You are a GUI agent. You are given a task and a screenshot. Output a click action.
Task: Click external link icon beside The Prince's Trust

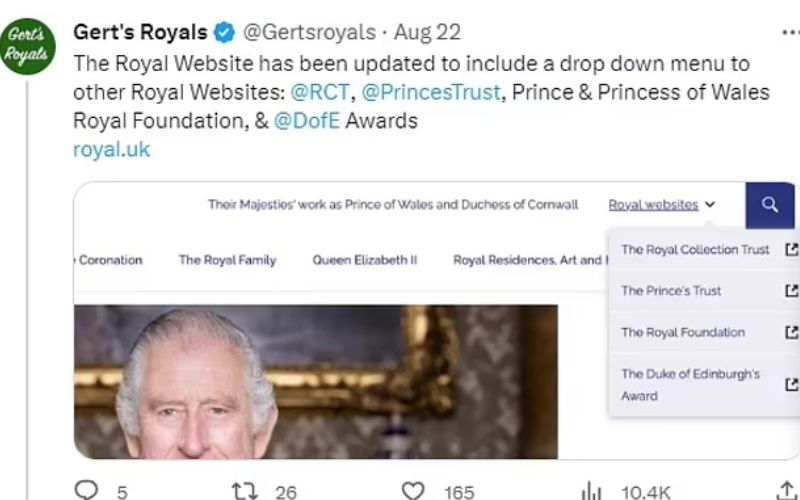[x=790, y=291]
